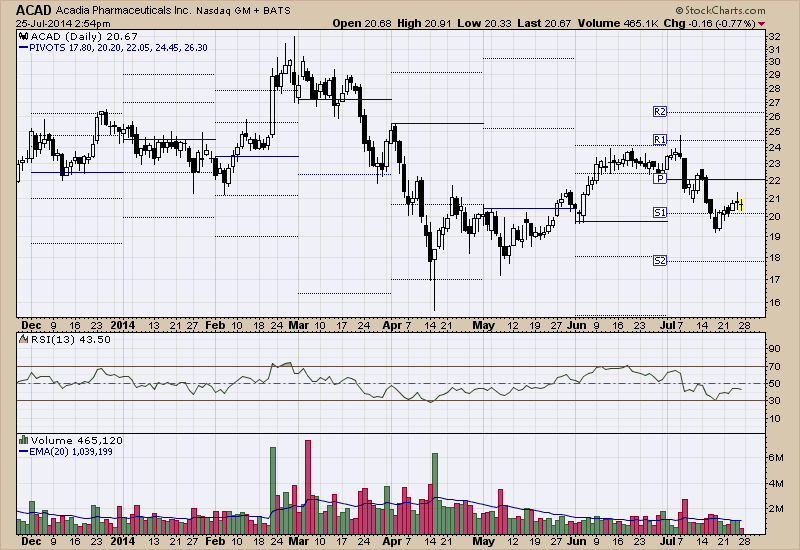The height and width of the screenshot is (550, 800).
Task: Select the R1 pivot resistance label
Action: pos(660,140)
